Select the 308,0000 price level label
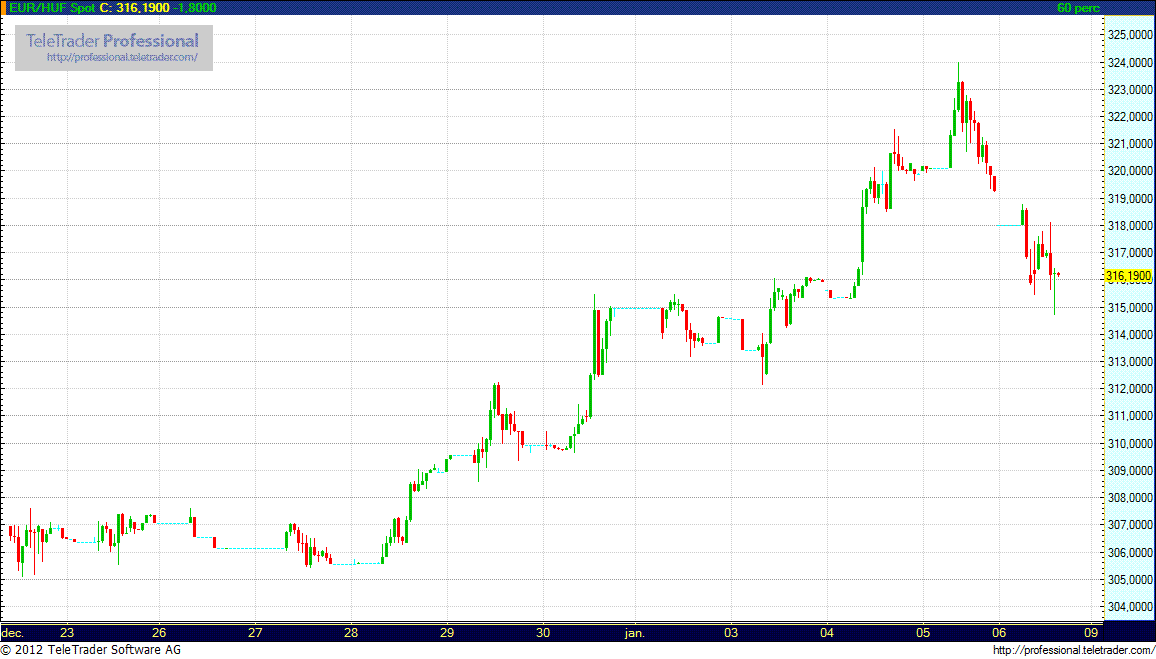Viewport: 1156px width, 659px height. click(x=1129, y=498)
